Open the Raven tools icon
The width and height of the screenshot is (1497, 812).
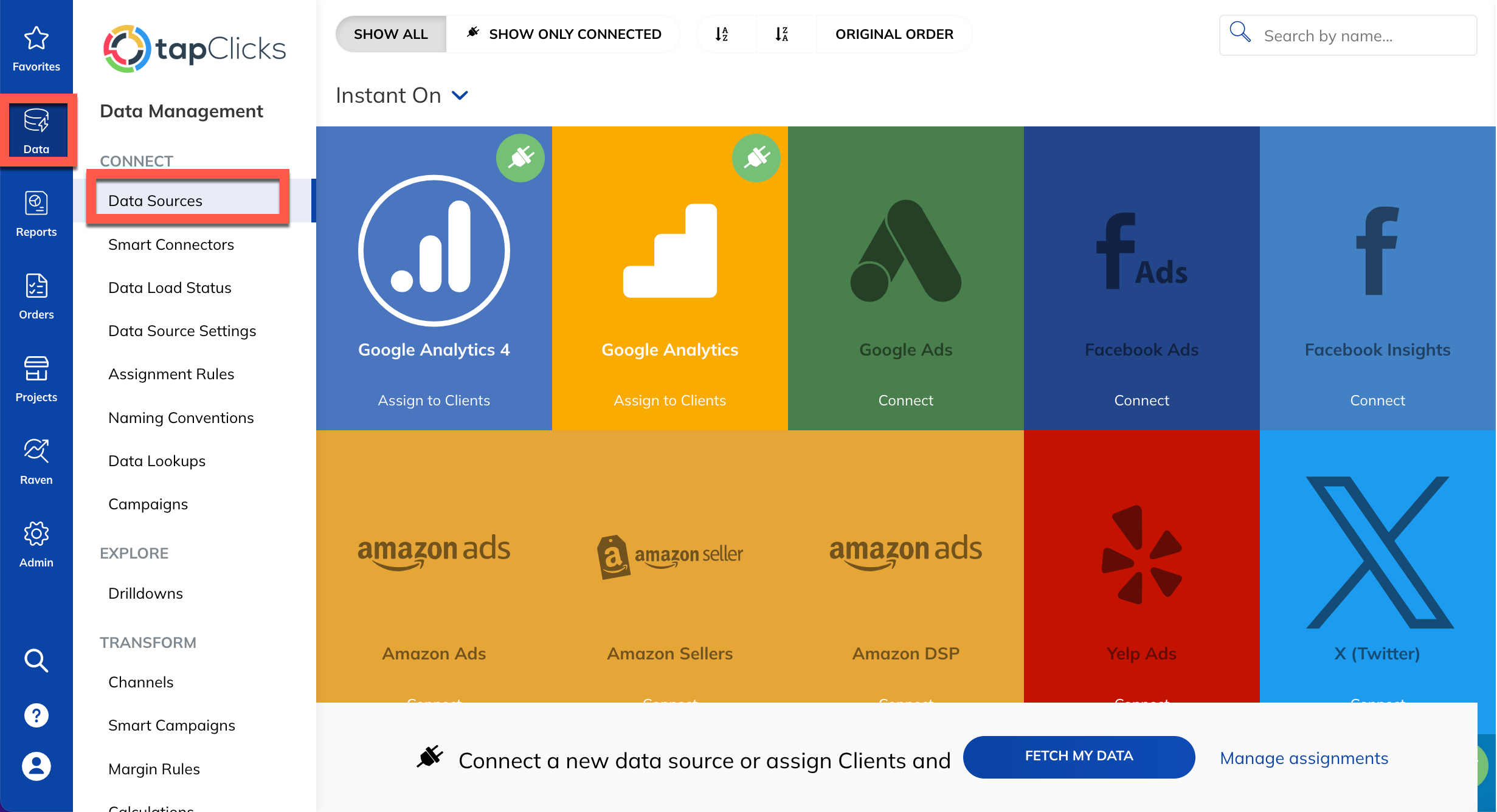[36, 452]
